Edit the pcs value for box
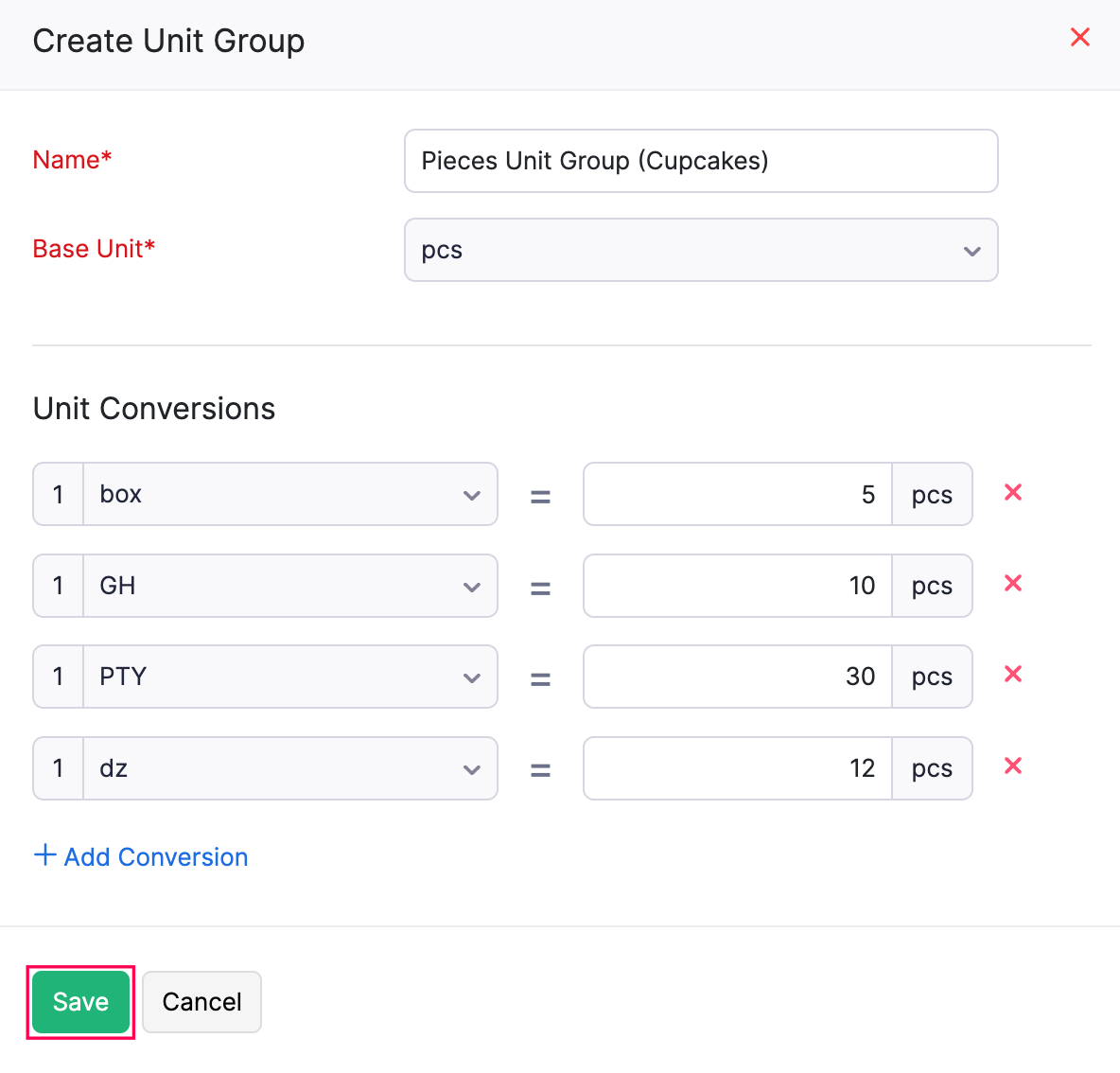Viewport: 1120px width, 1073px height. 738,494
